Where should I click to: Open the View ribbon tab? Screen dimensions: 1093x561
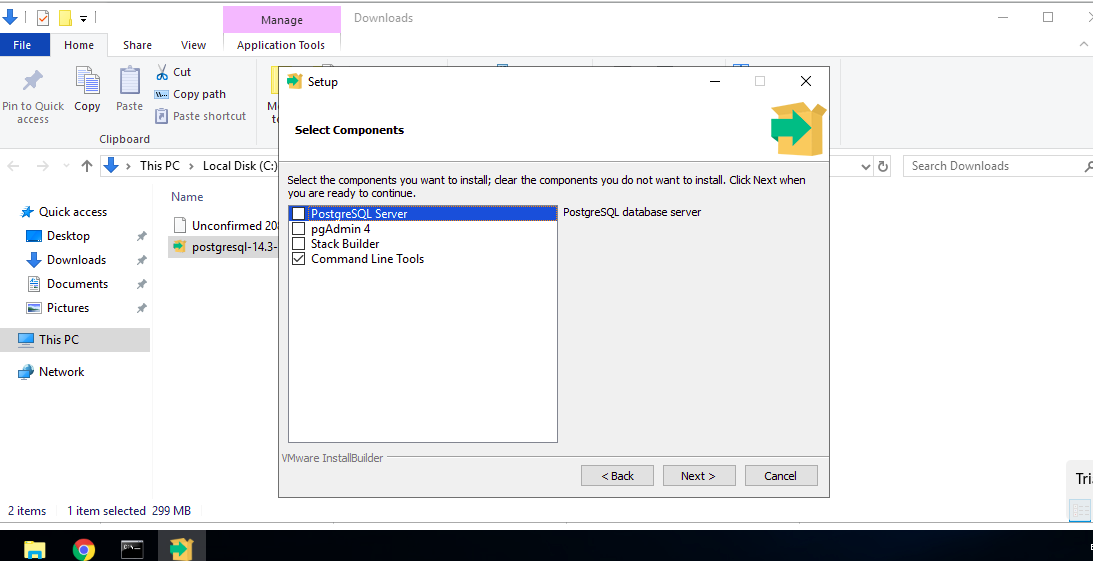click(x=193, y=45)
